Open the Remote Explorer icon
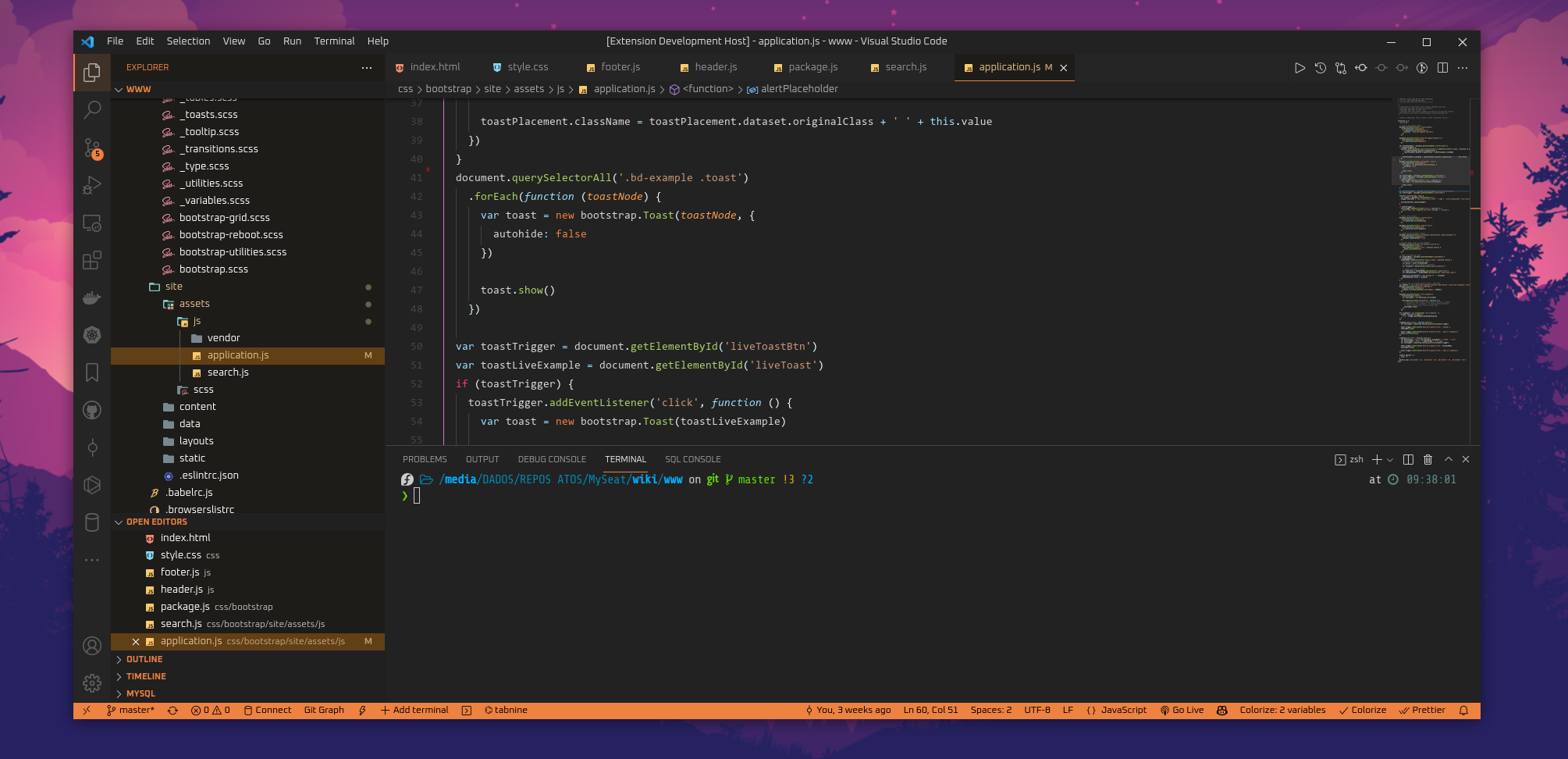The image size is (1568, 759). pyautogui.click(x=92, y=223)
